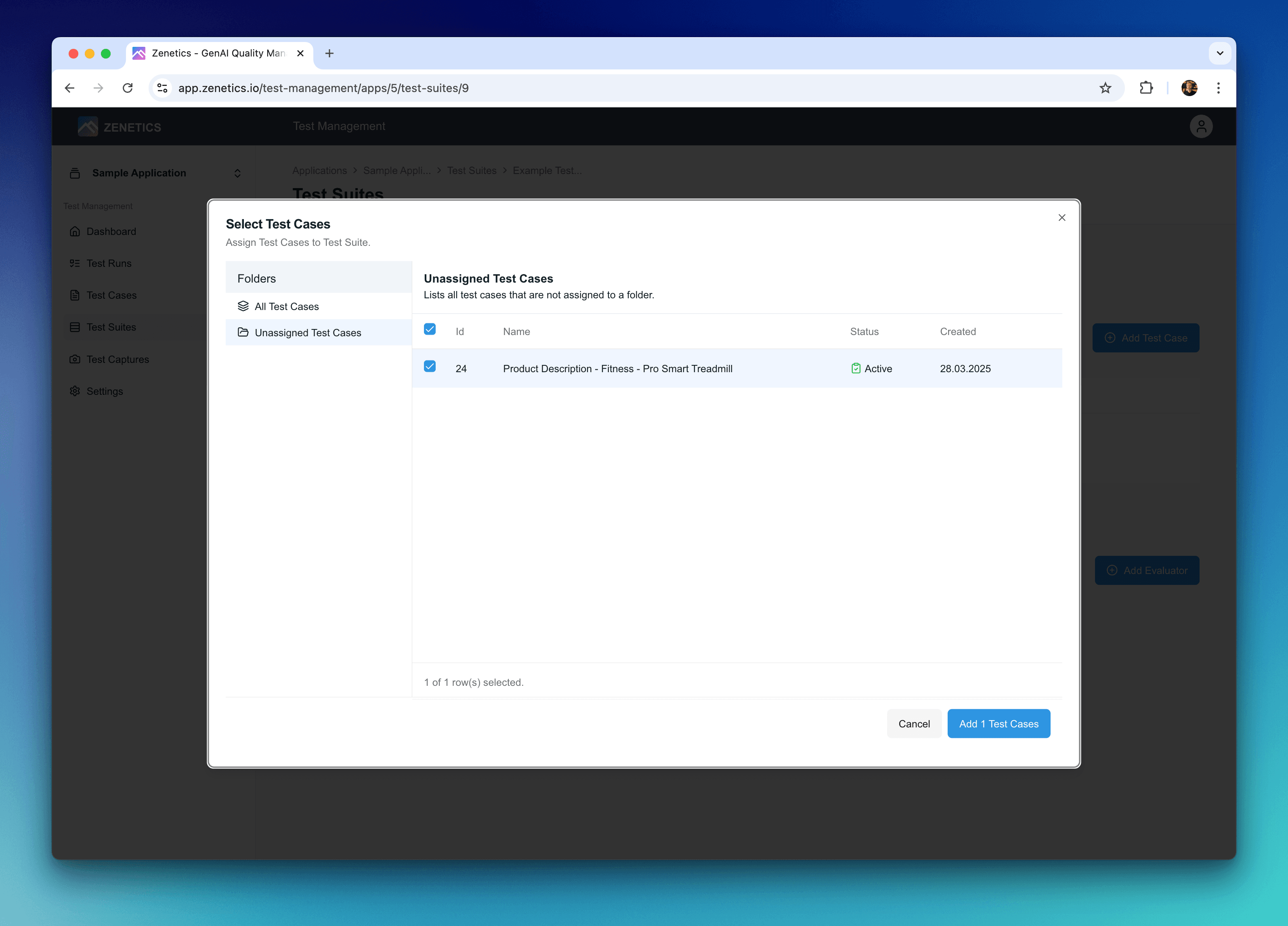Viewport: 1288px width, 926px height.
Task: Open the user account menu
Action: coord(1200,126)
